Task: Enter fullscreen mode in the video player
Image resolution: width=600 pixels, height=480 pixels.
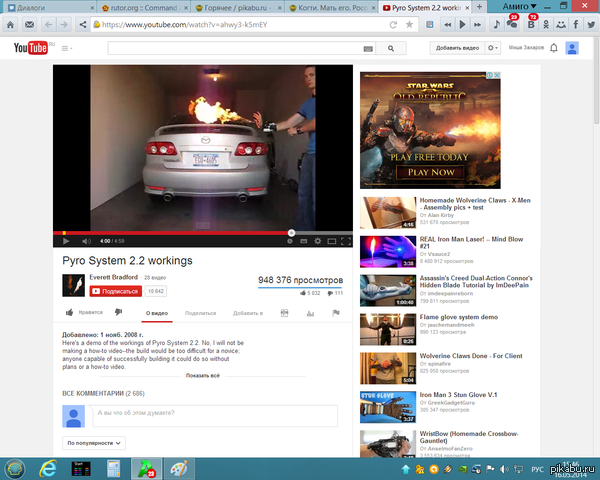Action: click(x=345, y=241)
